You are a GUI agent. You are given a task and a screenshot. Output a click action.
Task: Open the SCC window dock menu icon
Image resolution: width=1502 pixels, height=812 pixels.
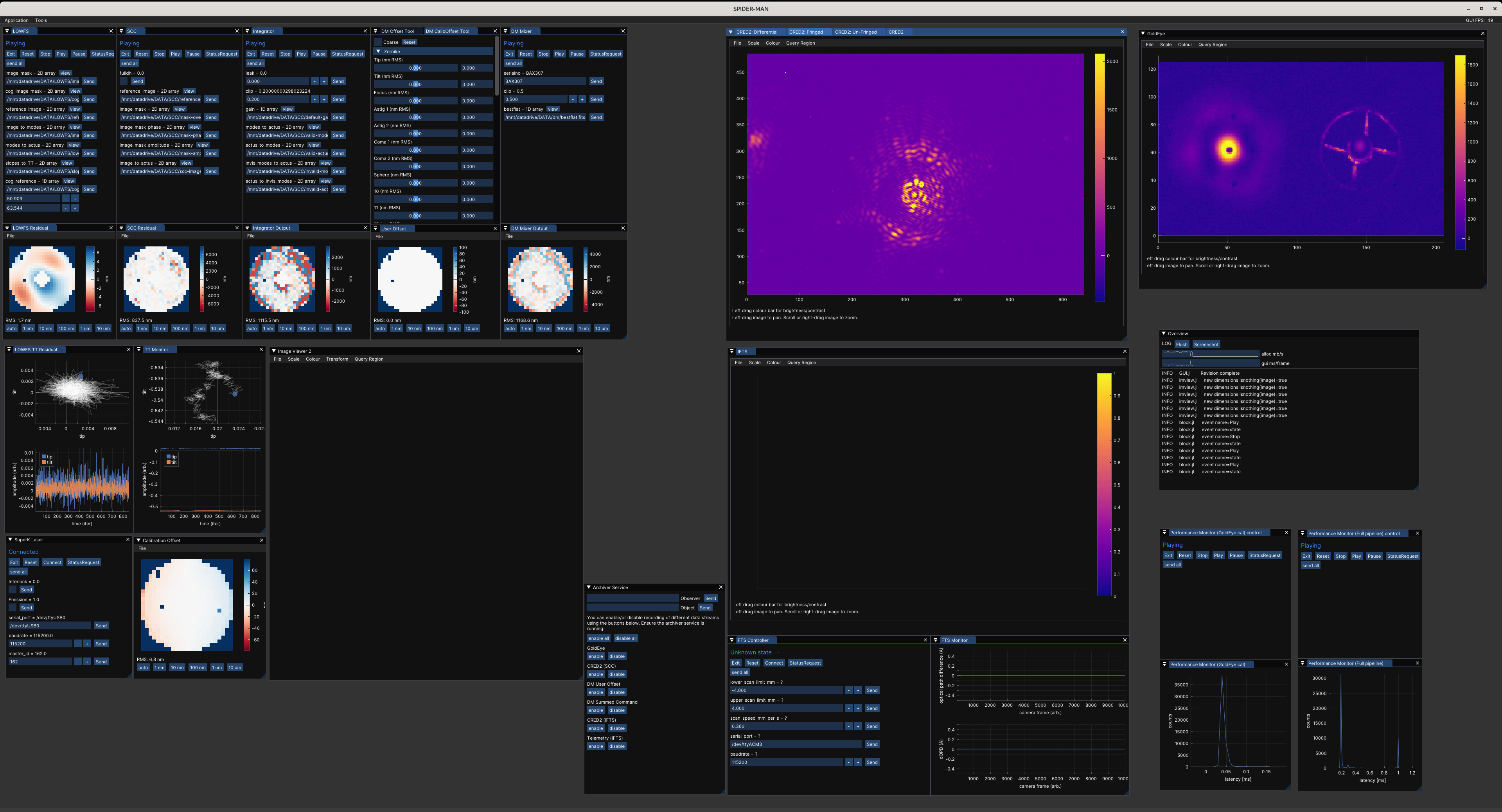coord(122,31)
